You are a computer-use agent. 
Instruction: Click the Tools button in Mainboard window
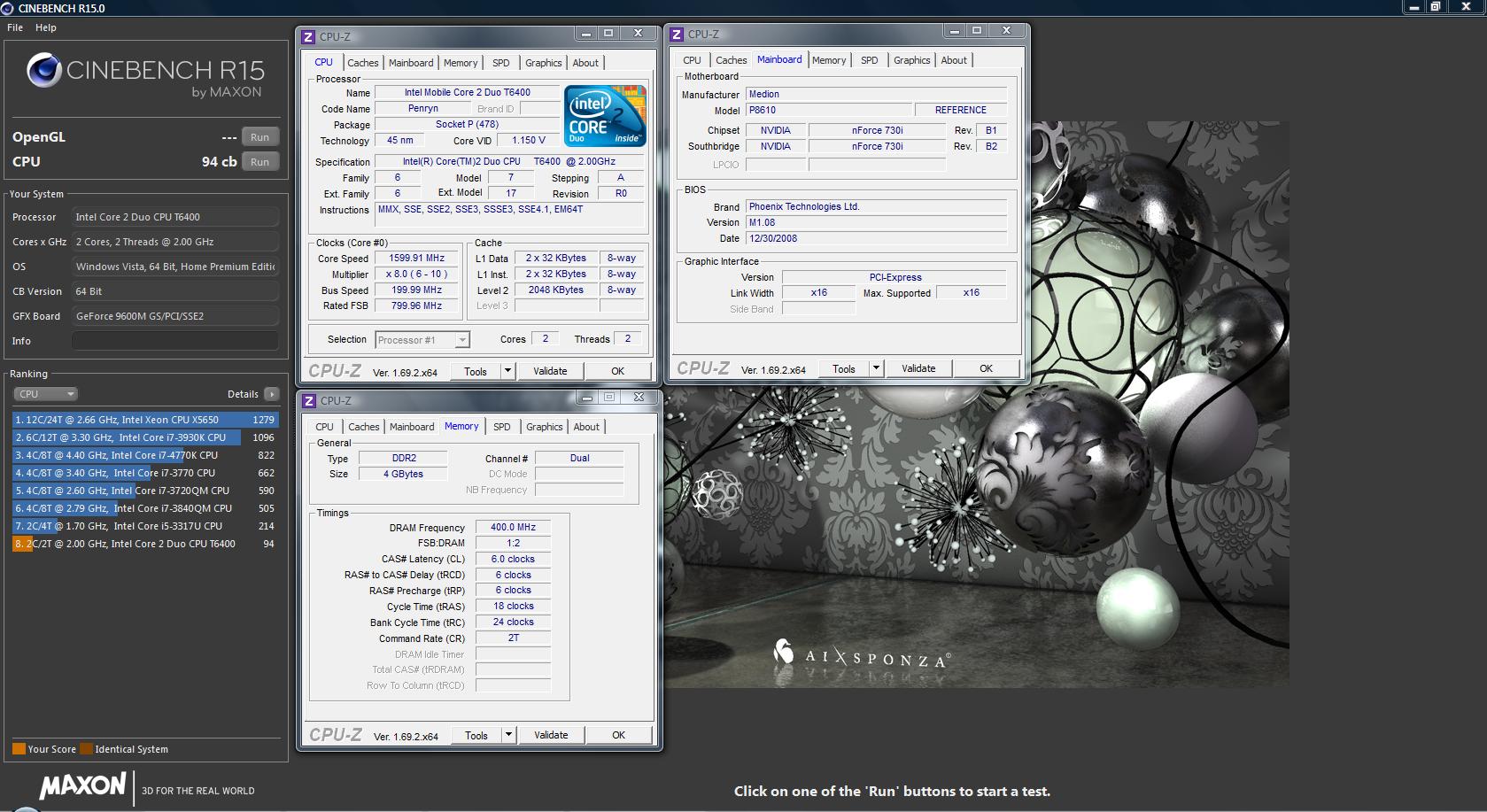[x=844, y=368]
